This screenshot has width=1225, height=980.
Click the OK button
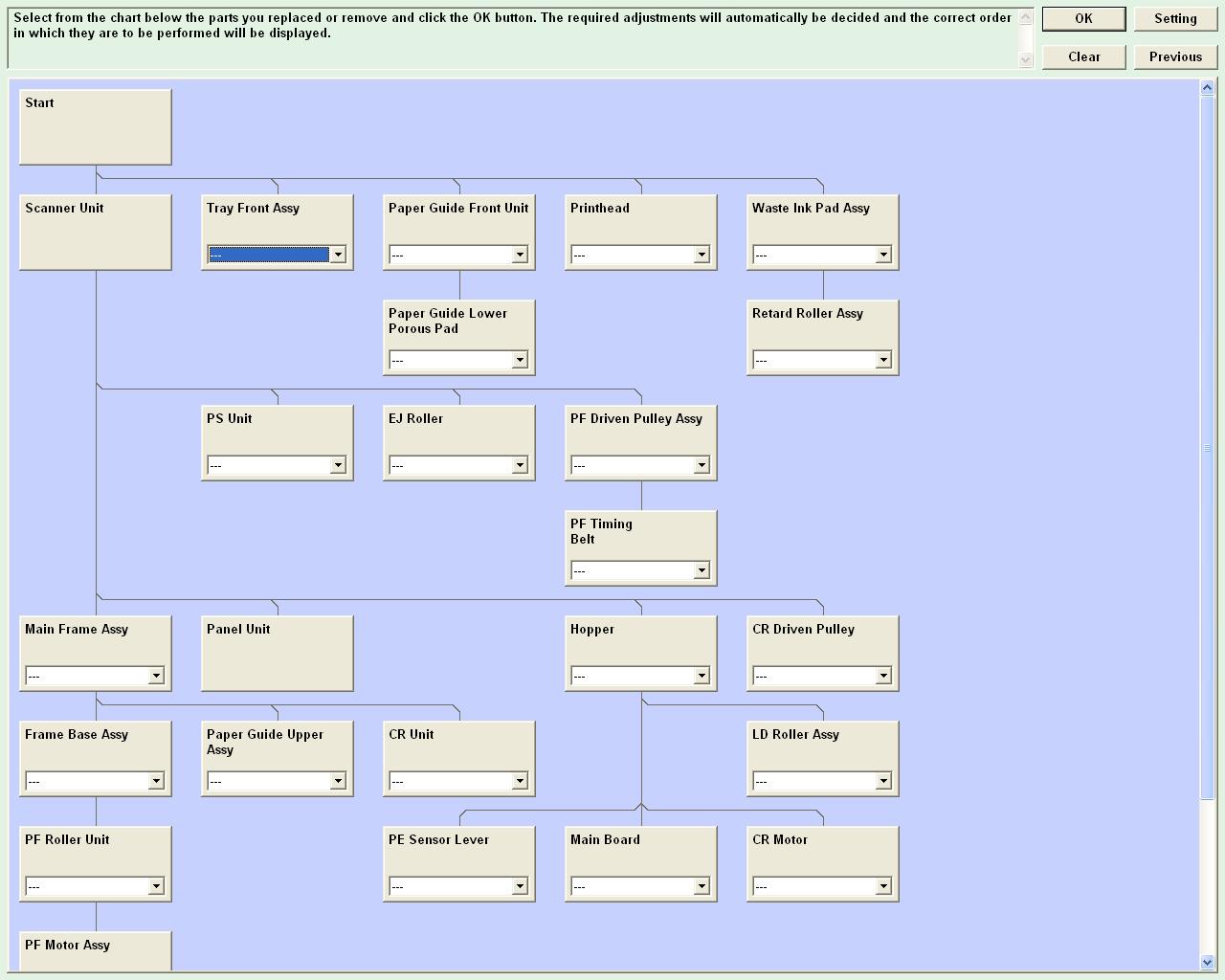coord(1083,19)
